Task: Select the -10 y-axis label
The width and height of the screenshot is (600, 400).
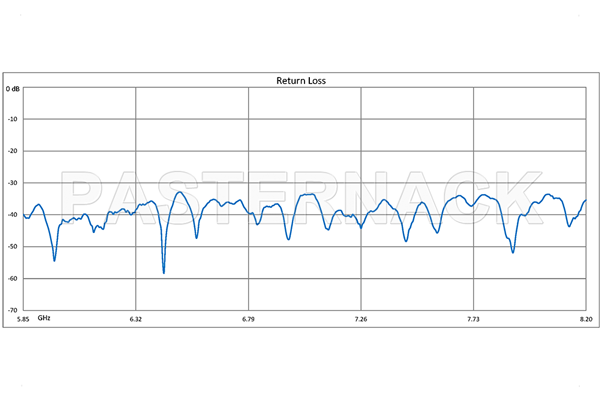Action: tap(12, 119)
